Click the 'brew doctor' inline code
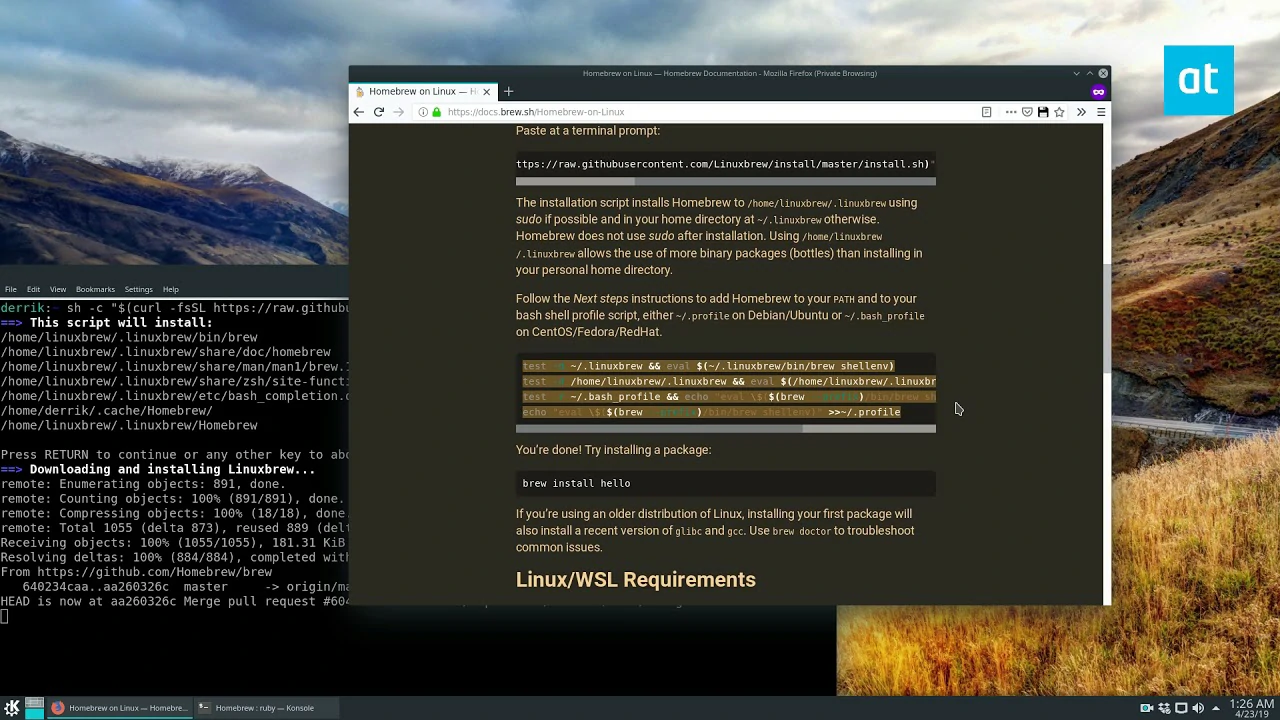This screenshot has height=720, width=1280. [801, 532]
